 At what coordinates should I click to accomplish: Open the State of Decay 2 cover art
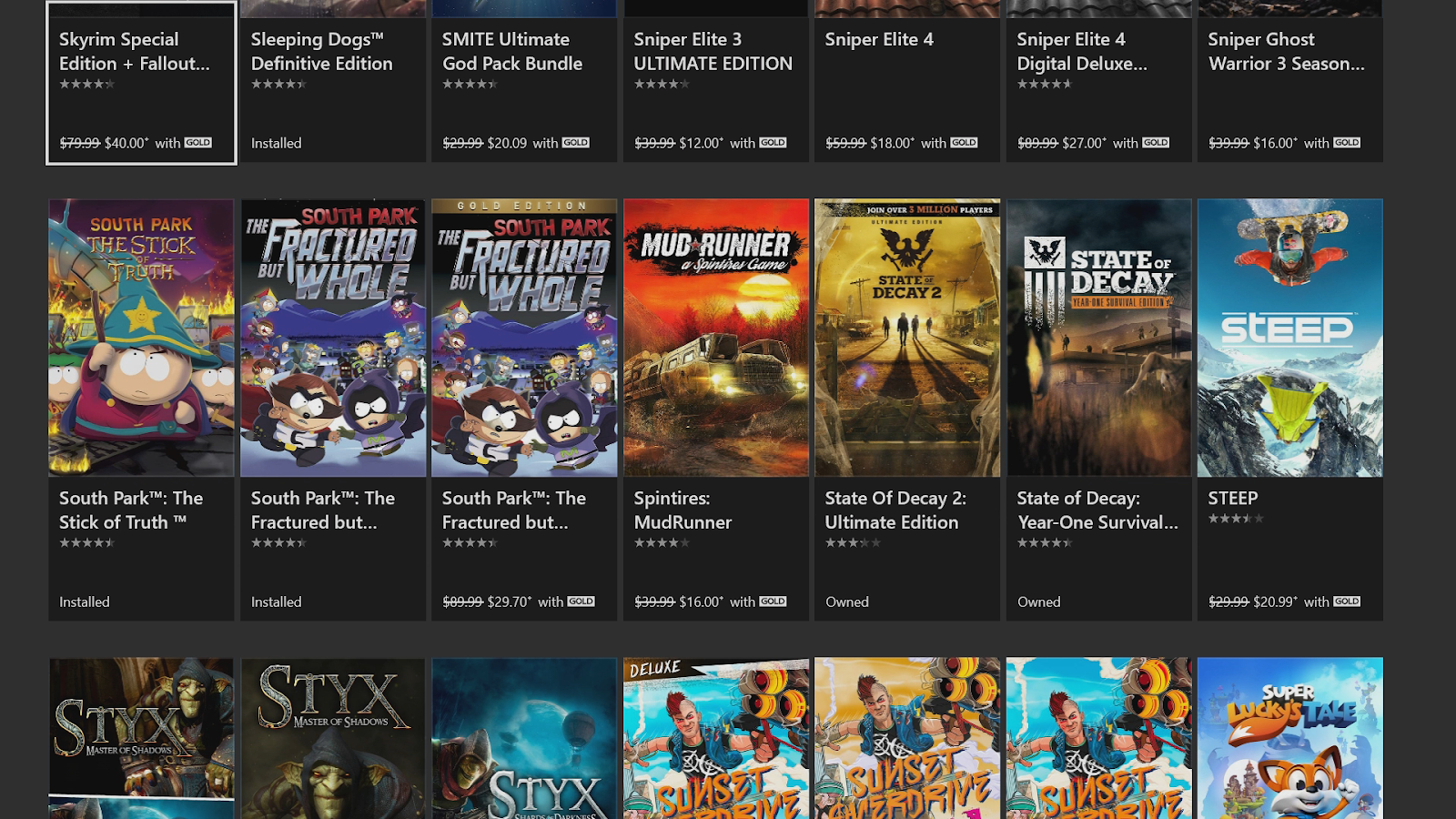907,338
